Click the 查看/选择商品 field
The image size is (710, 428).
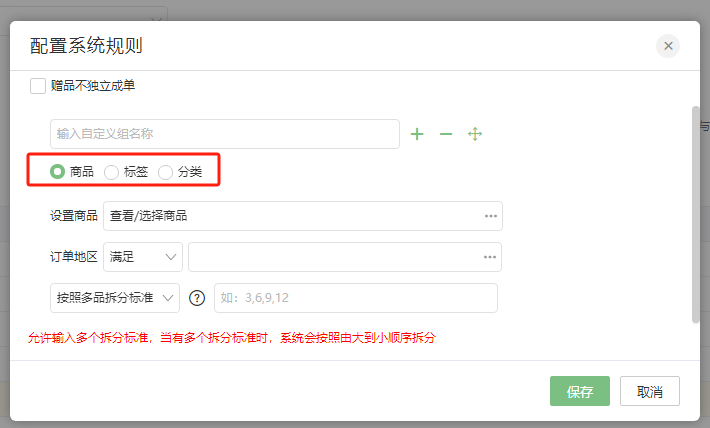click(303, 216)
